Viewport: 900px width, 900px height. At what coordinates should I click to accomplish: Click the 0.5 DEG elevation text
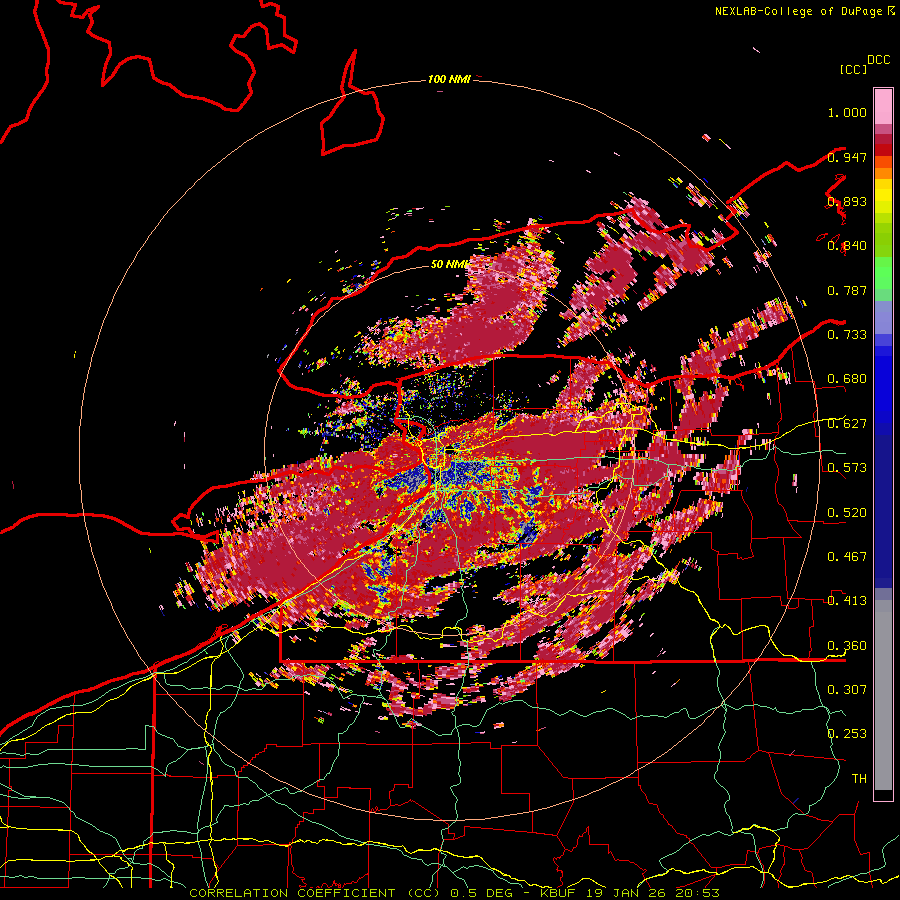point(481,893)
